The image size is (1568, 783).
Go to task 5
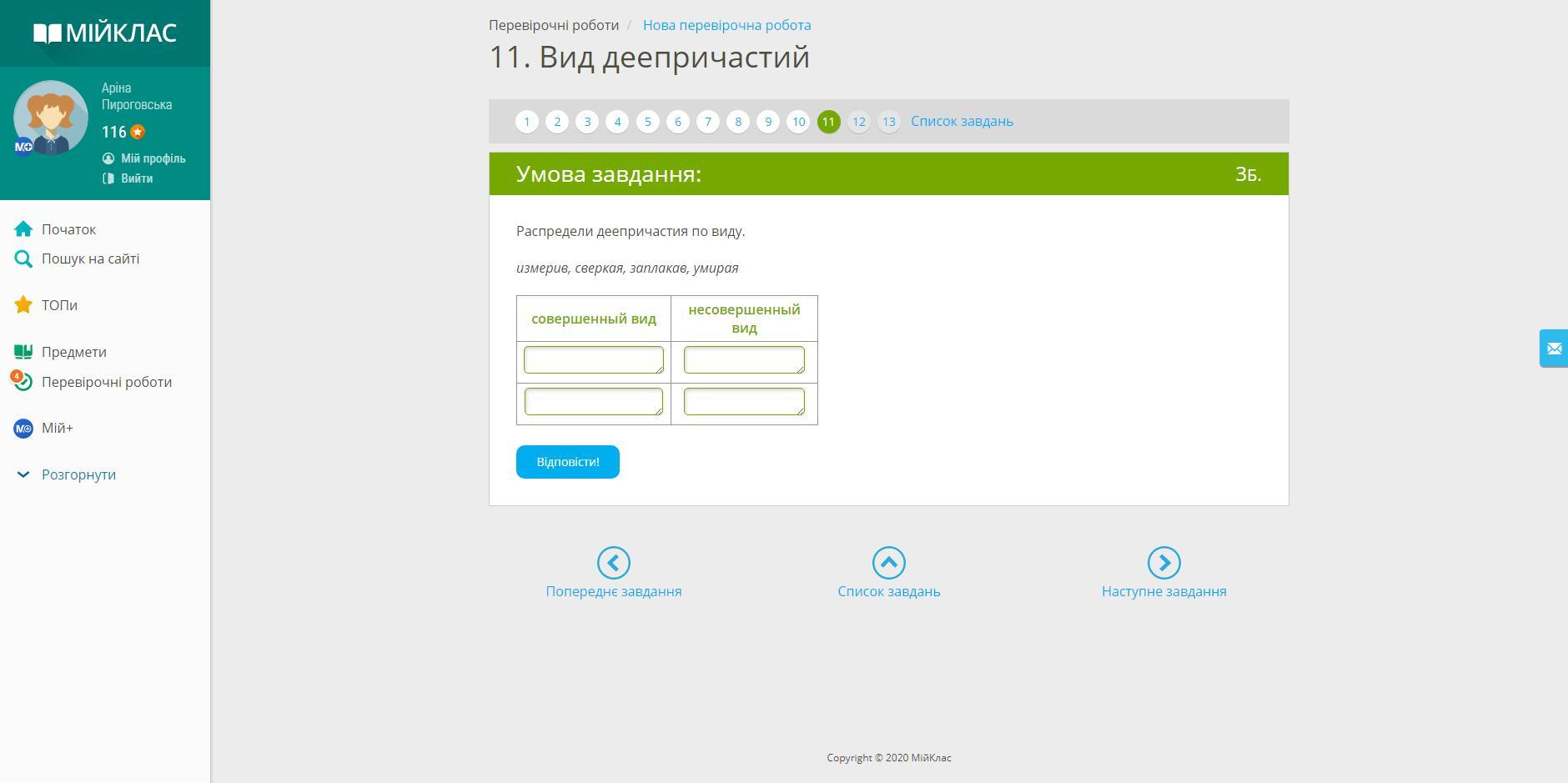[x=648, y=122]
